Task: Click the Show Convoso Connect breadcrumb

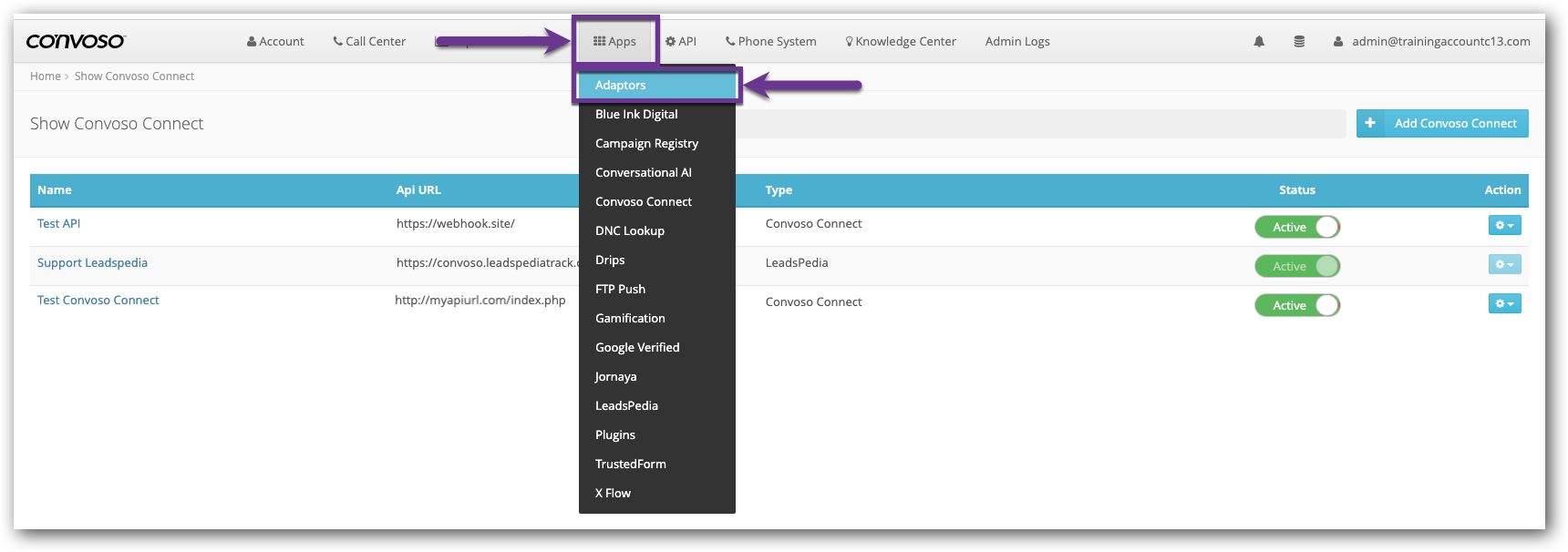Action: (134, 77)
